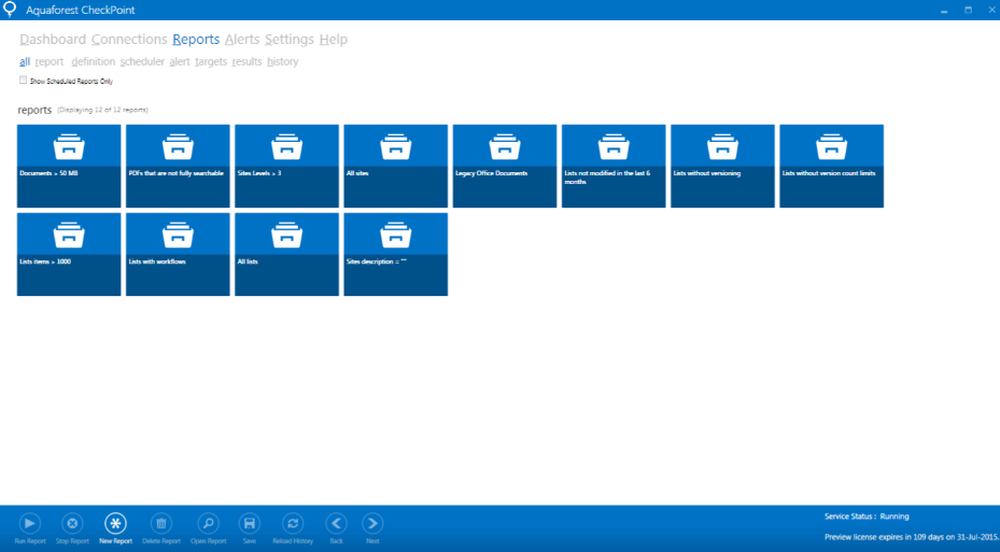1000x552 pixels.
Task: Open the Dashboard tab
Action: [52, 40]
